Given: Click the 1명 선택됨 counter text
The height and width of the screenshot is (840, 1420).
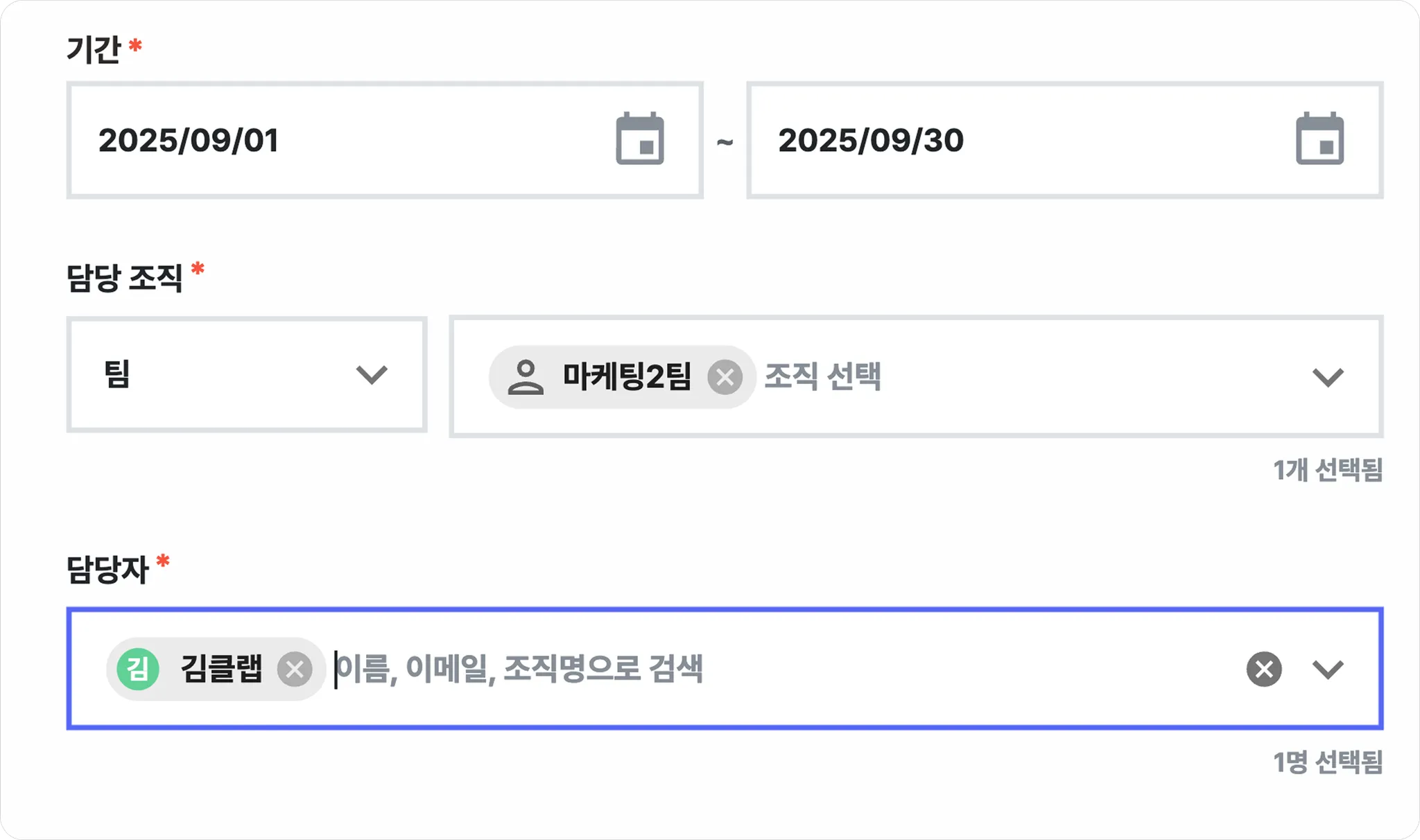Looking at the screenshot, I should click(1328, 762).
